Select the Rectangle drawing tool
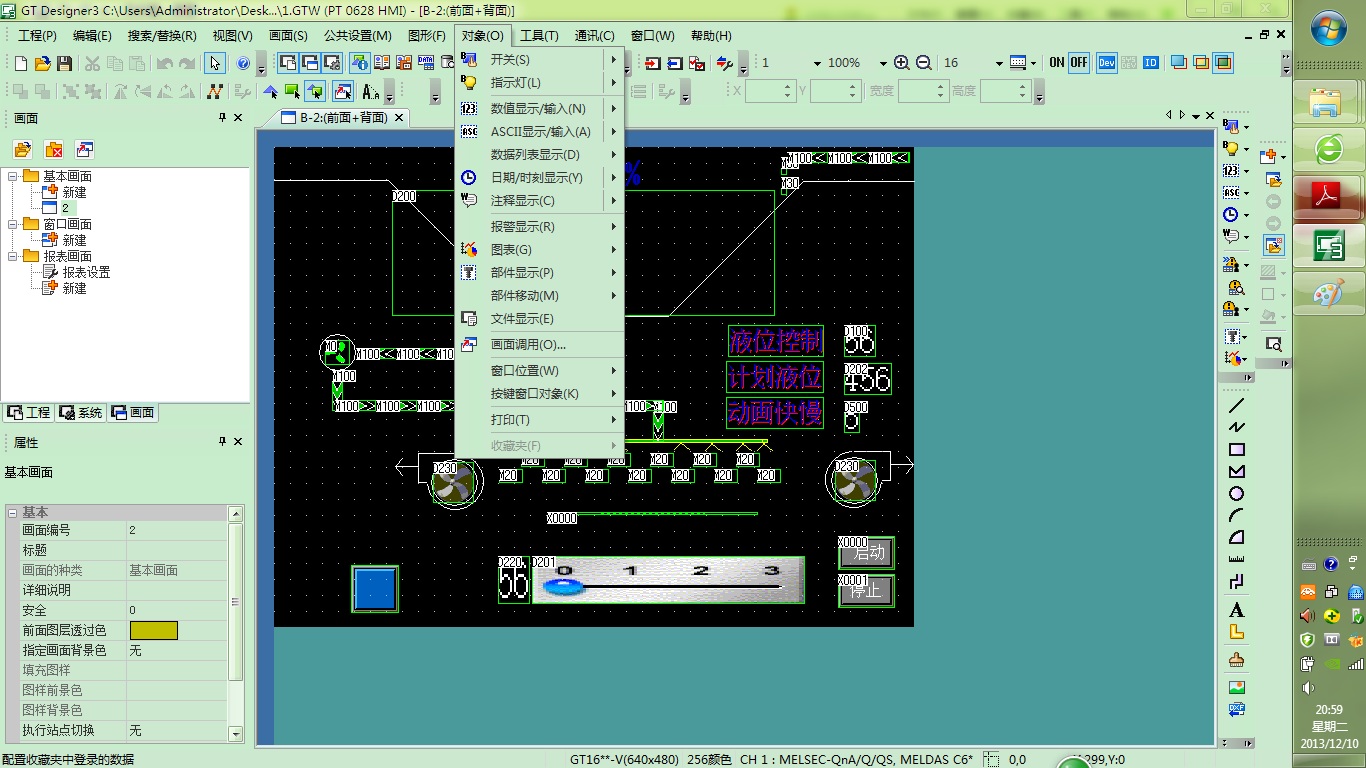Screen dimensions: 1366x768 [1237, 450]
